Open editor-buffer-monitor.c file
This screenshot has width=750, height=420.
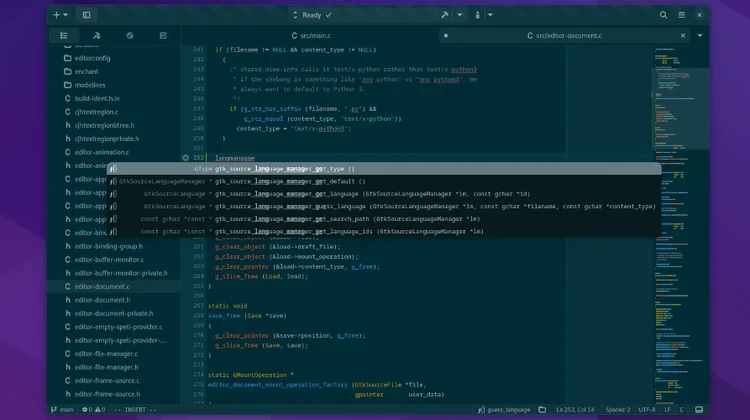pos(109,259)
